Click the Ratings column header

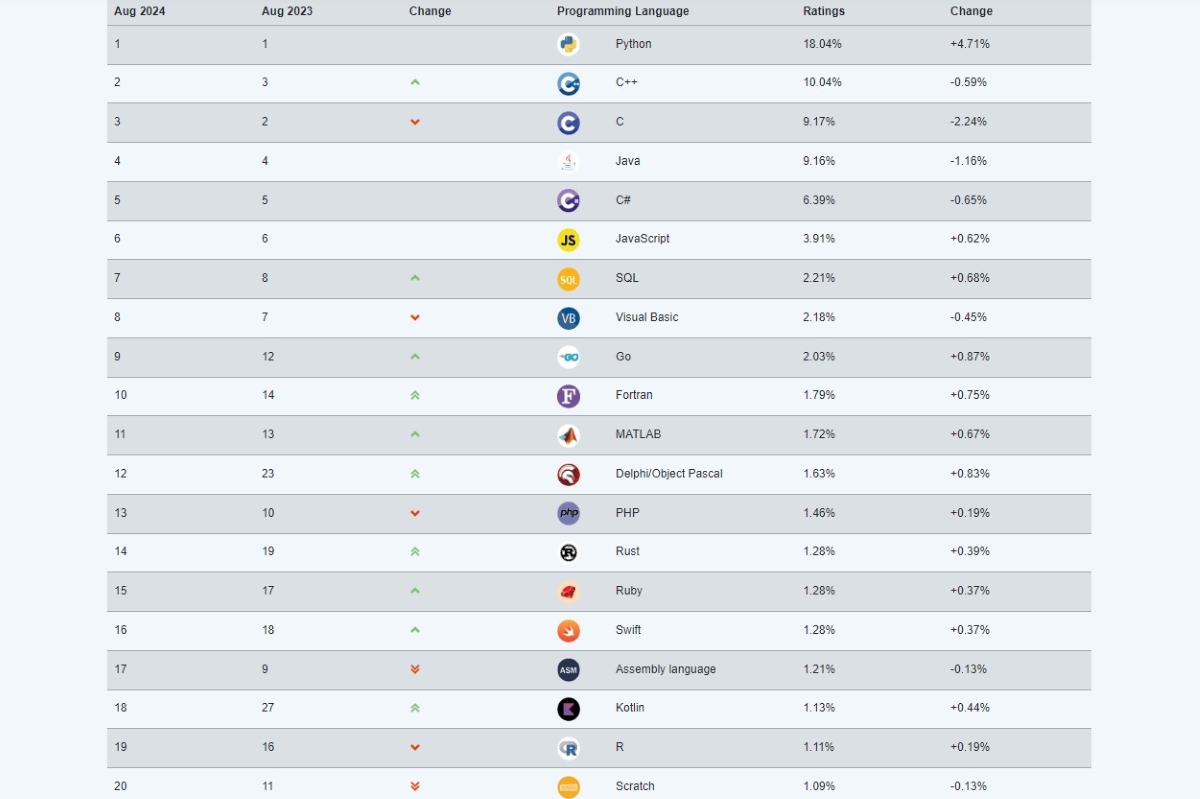tap(824, 11)
